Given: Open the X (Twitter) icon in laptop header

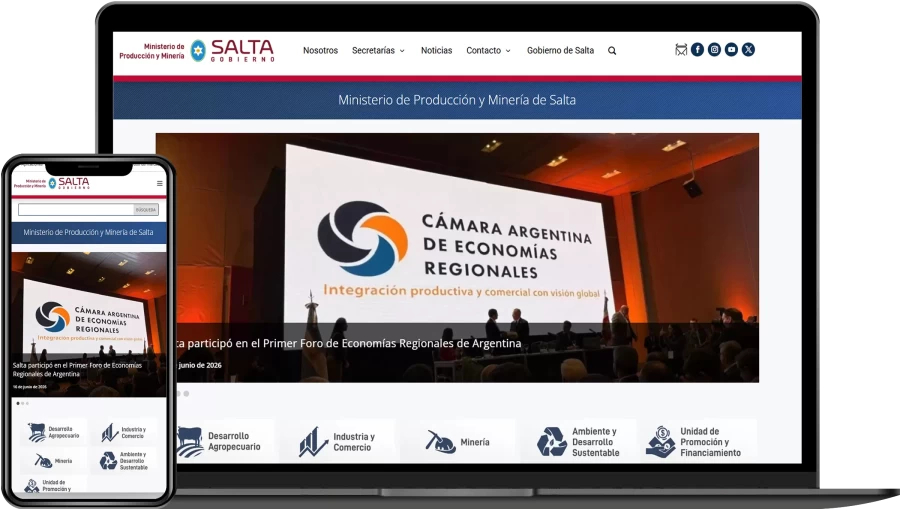Looking at the screenshot, I should (748, 50).
